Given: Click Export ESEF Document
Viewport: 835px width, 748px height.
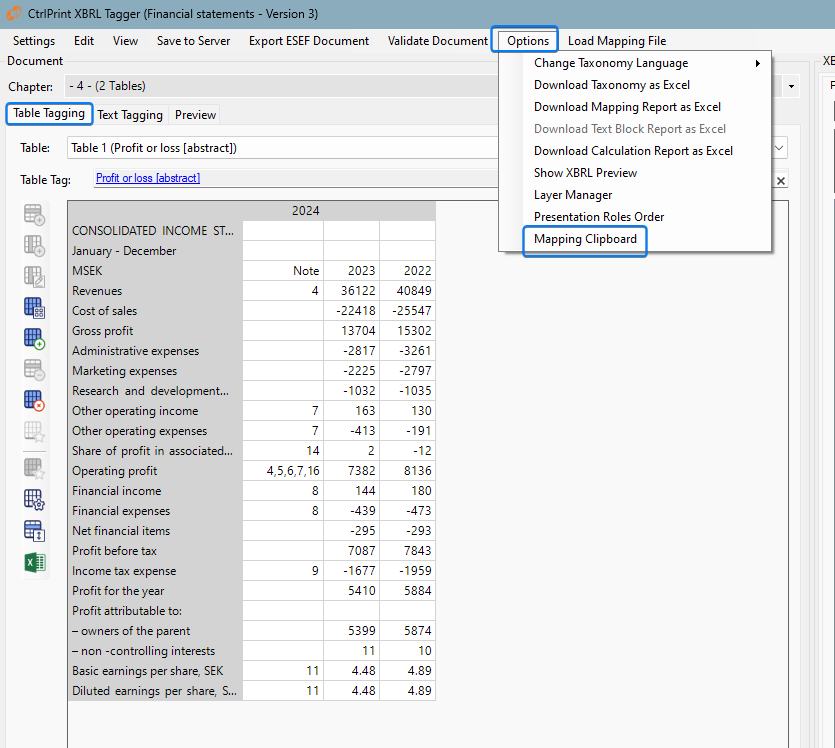Looking at the screenshot, I should tap(309, 41).
